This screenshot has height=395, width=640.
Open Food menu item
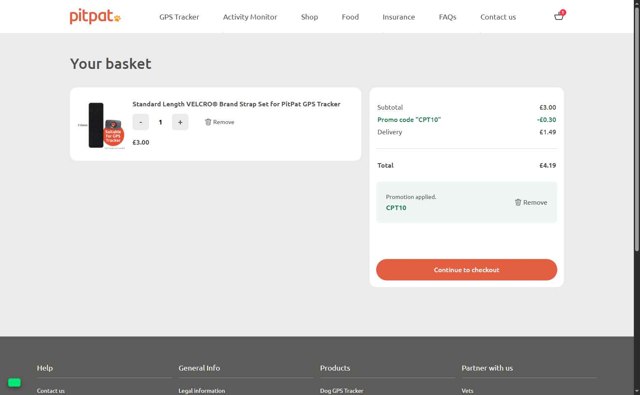(x=350, y=17)
